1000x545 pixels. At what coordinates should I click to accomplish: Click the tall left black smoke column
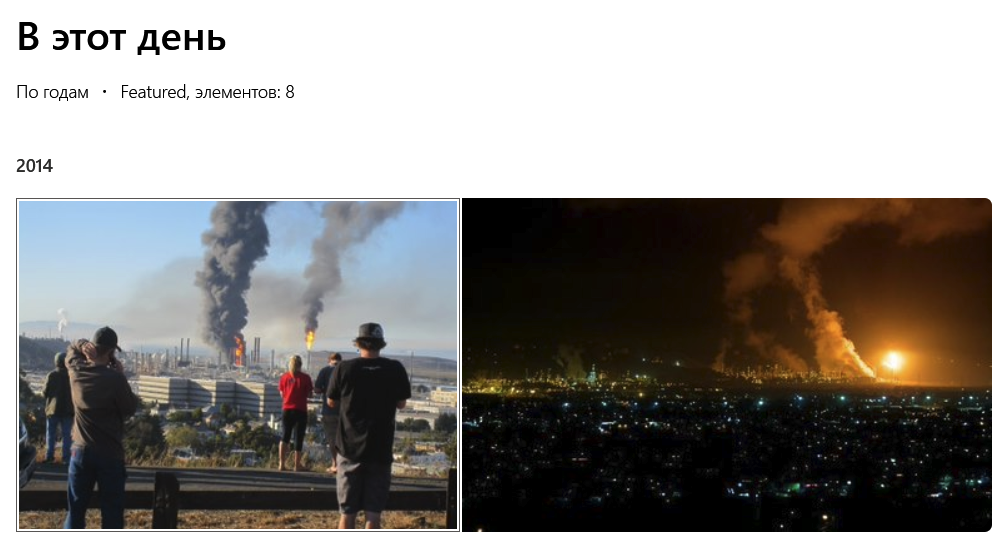click(x=231, y=274)
